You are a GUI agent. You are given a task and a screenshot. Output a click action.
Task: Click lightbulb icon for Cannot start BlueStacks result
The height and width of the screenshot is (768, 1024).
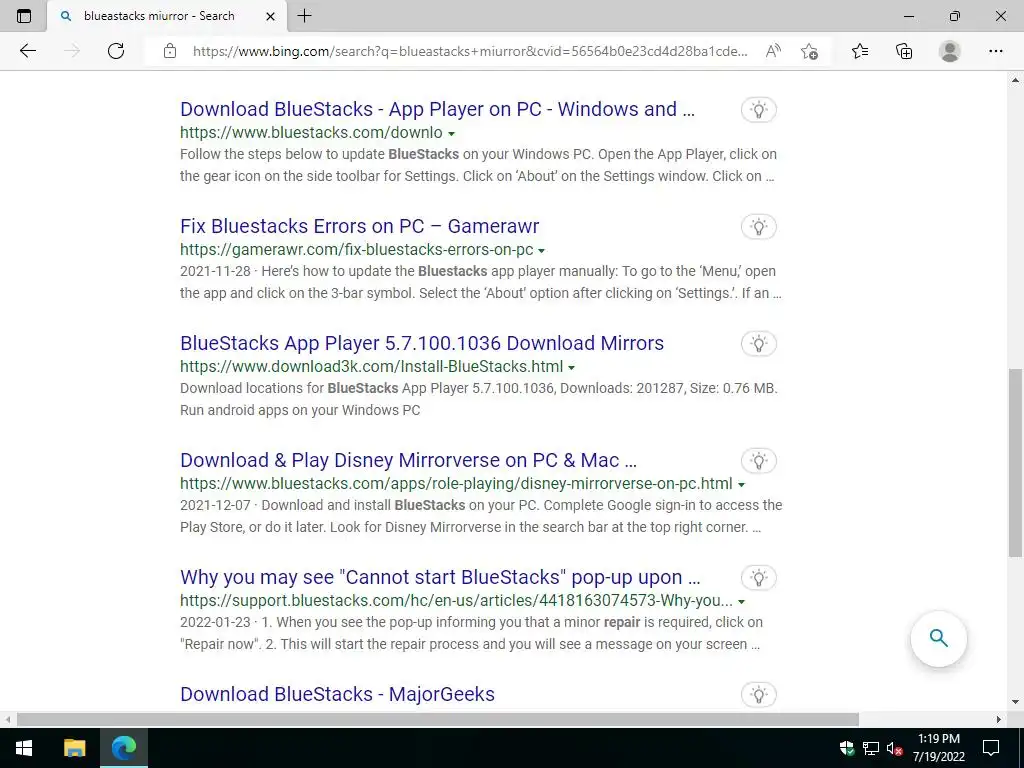[x=758, y=577]
